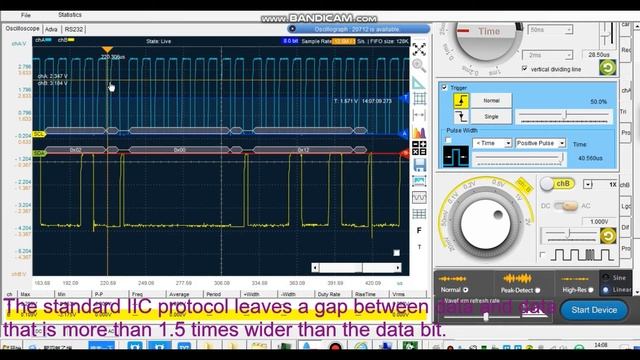This screenshot has height=360, width=640.
Task: Click the small T toolbar icon
Action: [419, 247]
